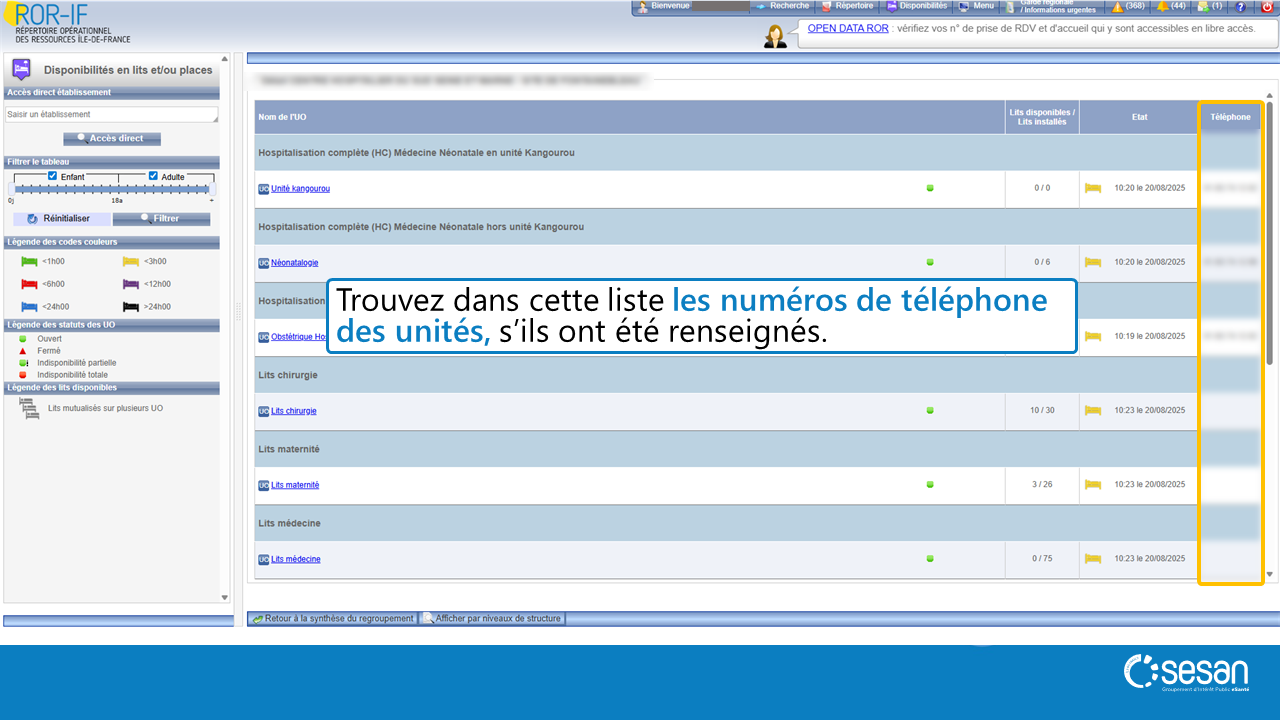Open the messages envelope icon
The width and height of the screenshot is (1280, 720).
(1203, 6)
